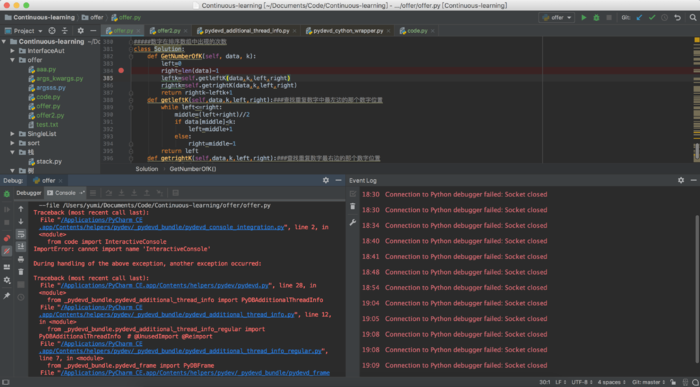Start debugging with the green bug icon
The width and height of the screenshot is (700, 387).
(596, 18)
